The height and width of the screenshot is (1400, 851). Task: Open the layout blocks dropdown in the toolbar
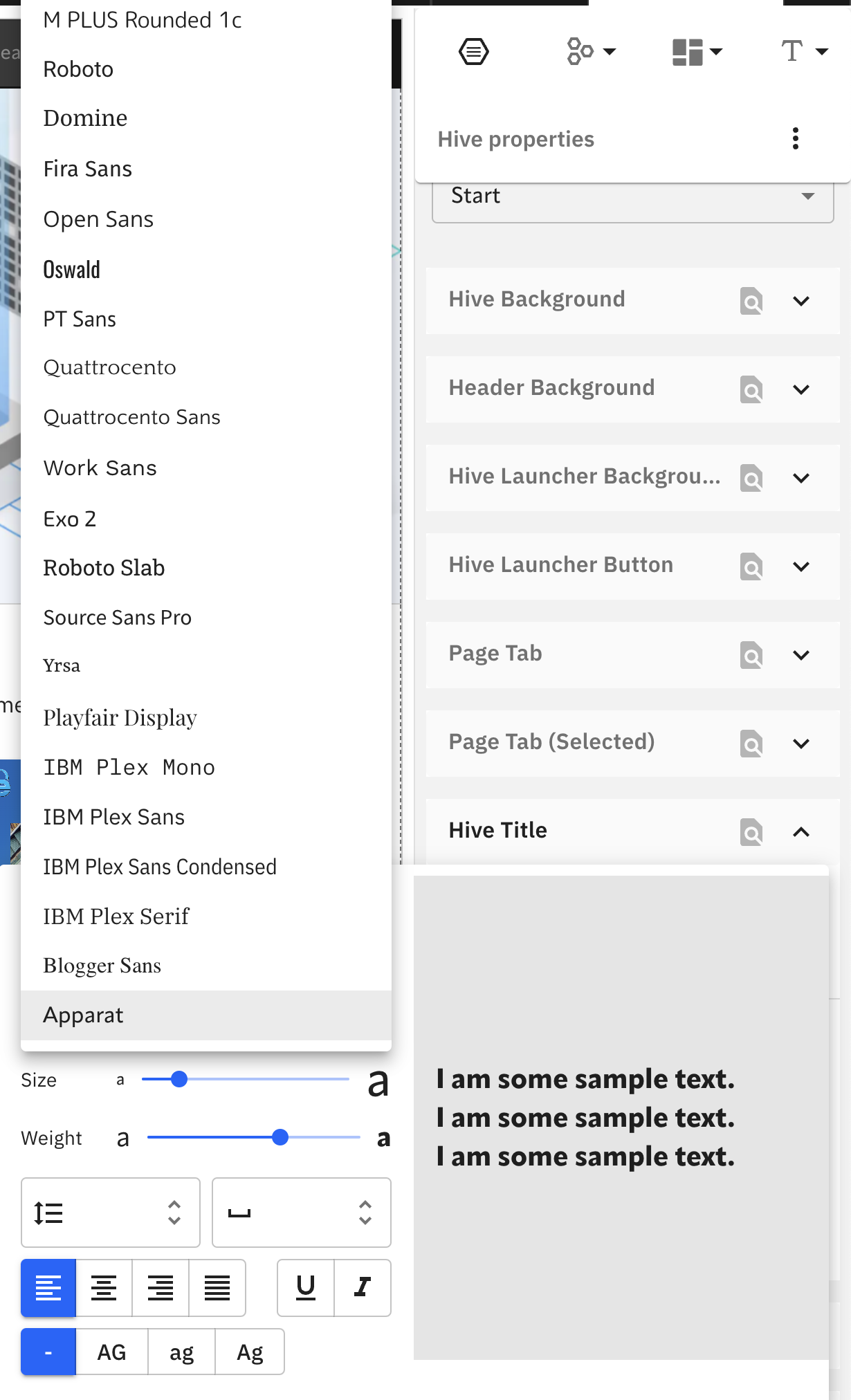coord(697,51)
